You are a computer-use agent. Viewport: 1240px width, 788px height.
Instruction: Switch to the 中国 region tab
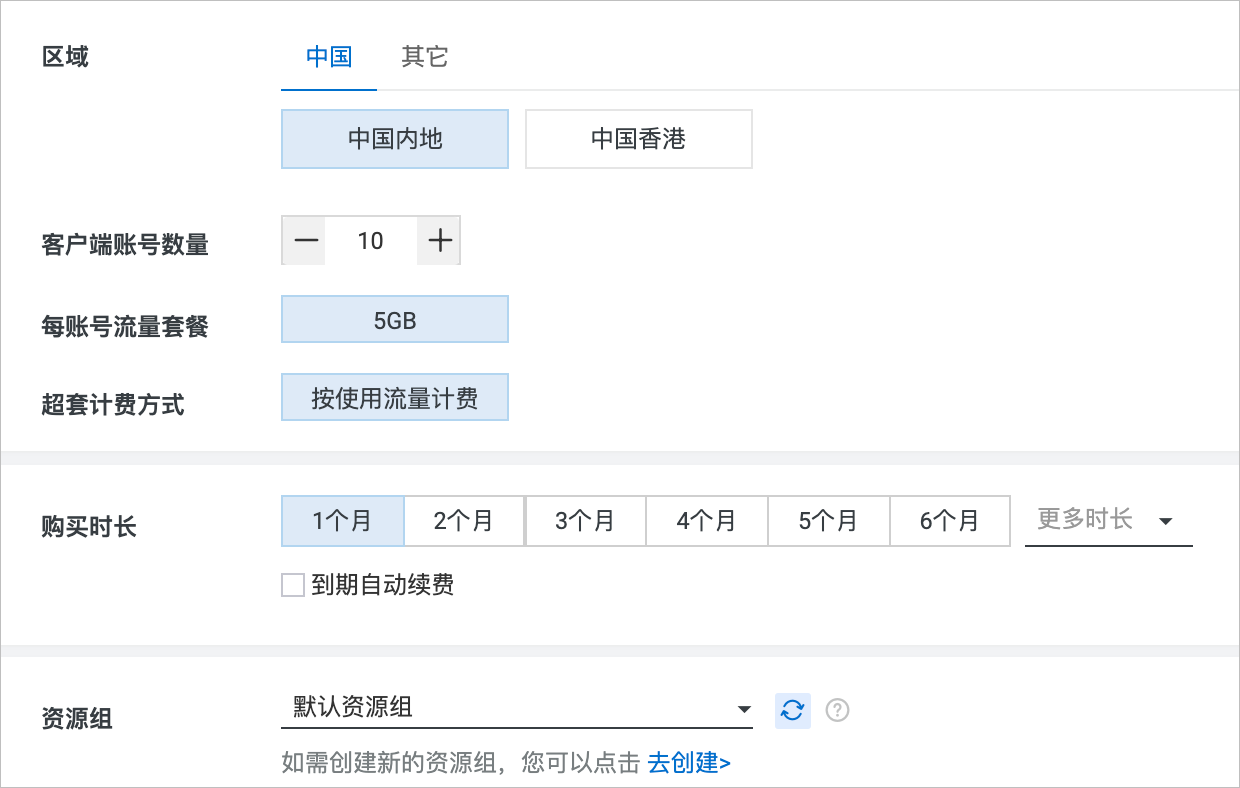(x=329, y=57)
